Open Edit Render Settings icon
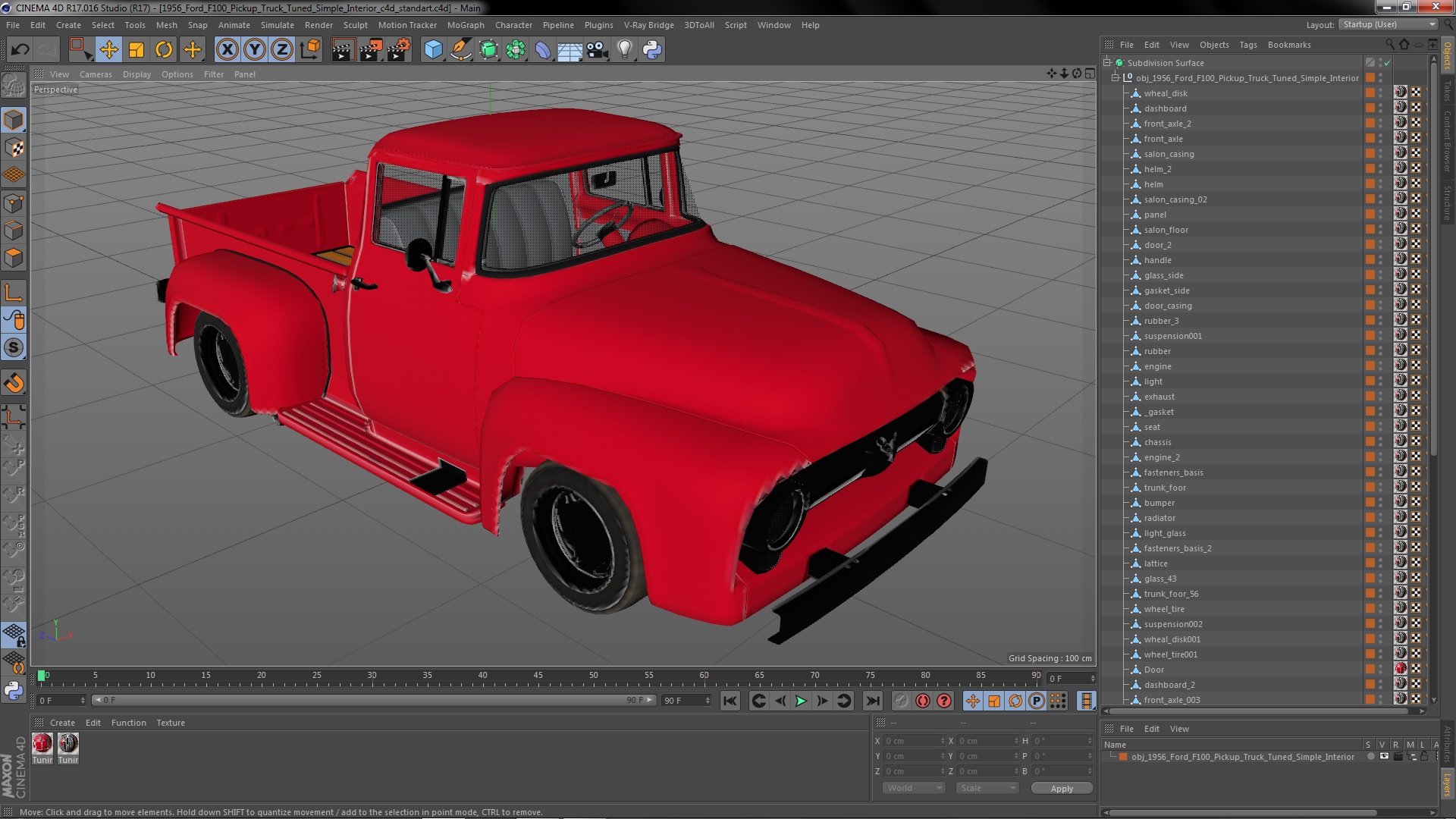The width and height of the screenshot is (1456, 819). [399, 50]
